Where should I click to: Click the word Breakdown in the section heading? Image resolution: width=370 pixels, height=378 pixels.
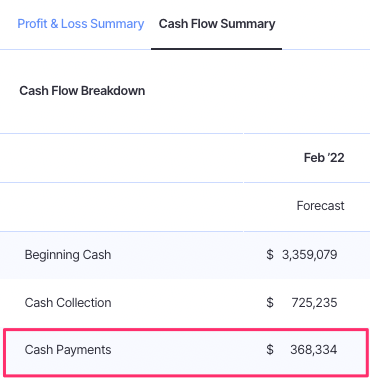pos(113,91)
